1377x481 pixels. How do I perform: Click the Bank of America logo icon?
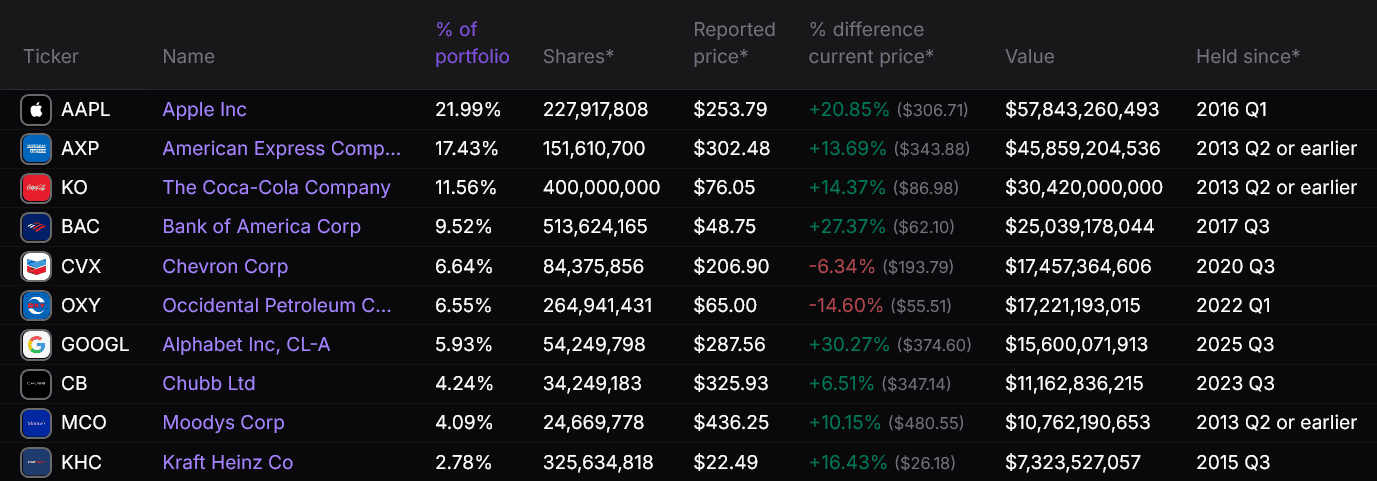pos(36,227)
